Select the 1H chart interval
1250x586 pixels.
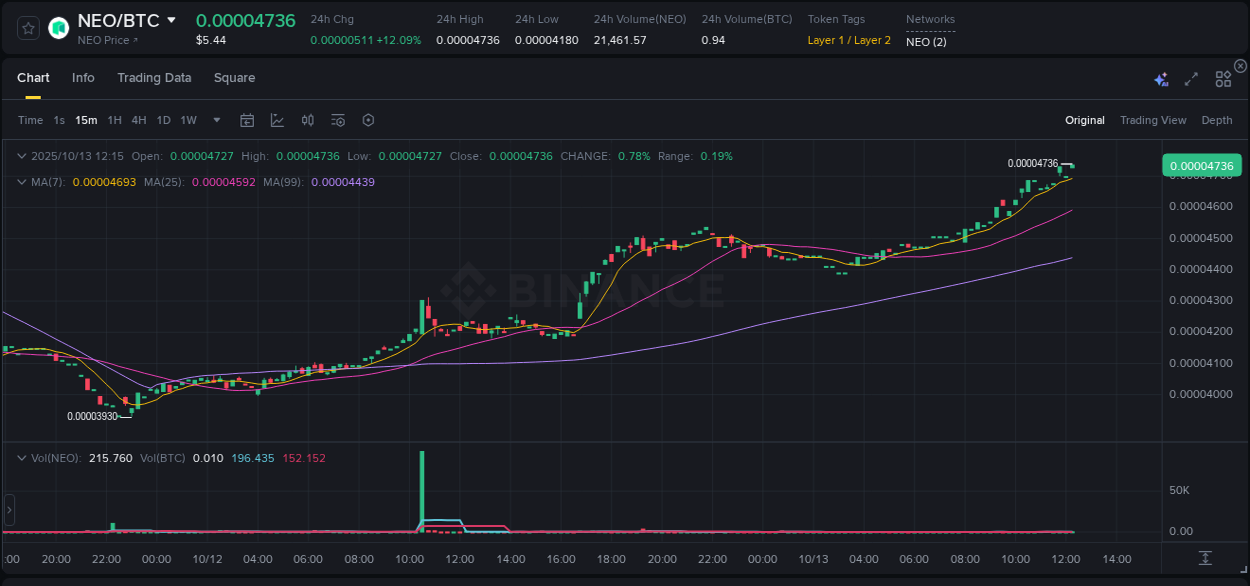(x=115, y=120)
